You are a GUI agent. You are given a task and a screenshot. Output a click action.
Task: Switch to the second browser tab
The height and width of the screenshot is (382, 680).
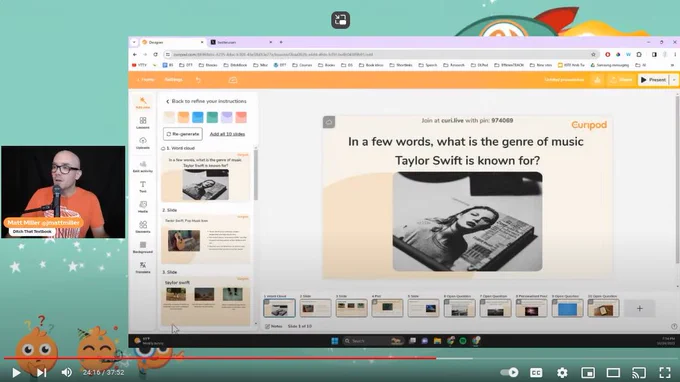(x=241, y=42)
